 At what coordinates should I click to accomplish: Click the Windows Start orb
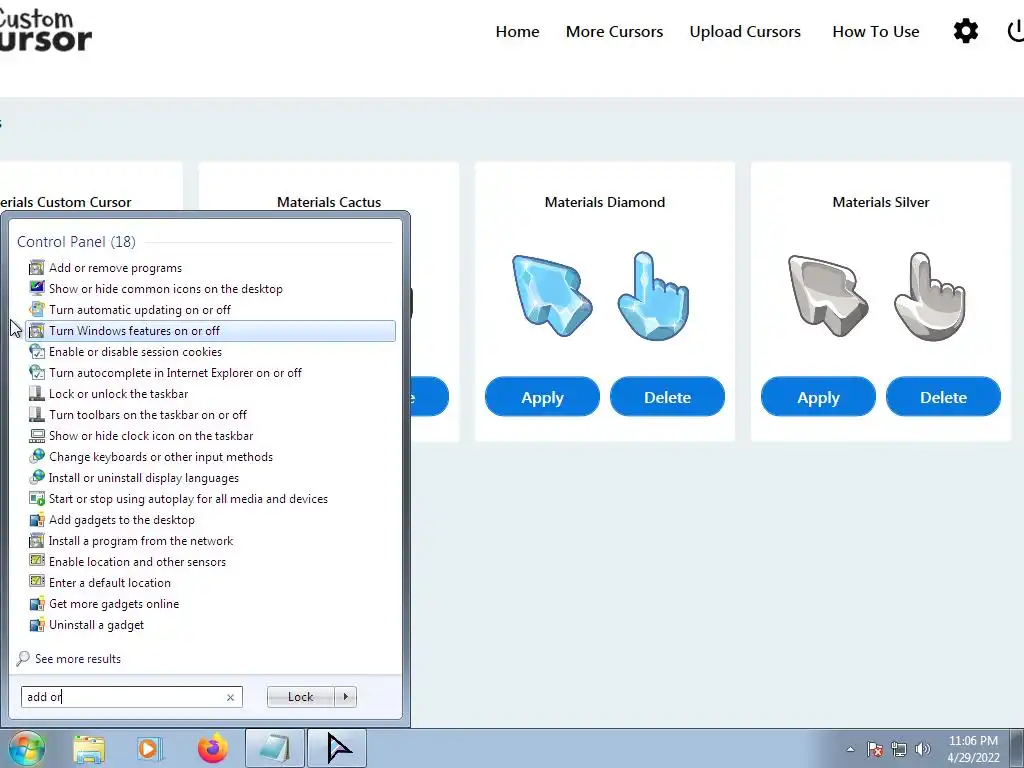[x=26, y=748]
